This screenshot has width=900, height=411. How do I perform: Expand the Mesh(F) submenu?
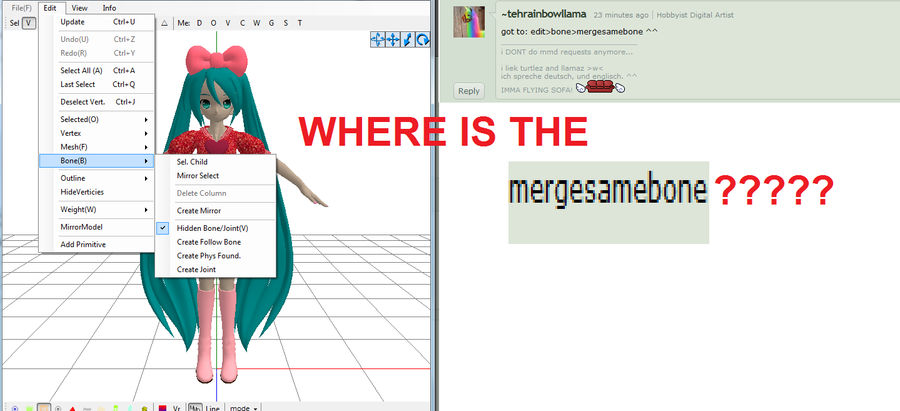click(96, 147)
